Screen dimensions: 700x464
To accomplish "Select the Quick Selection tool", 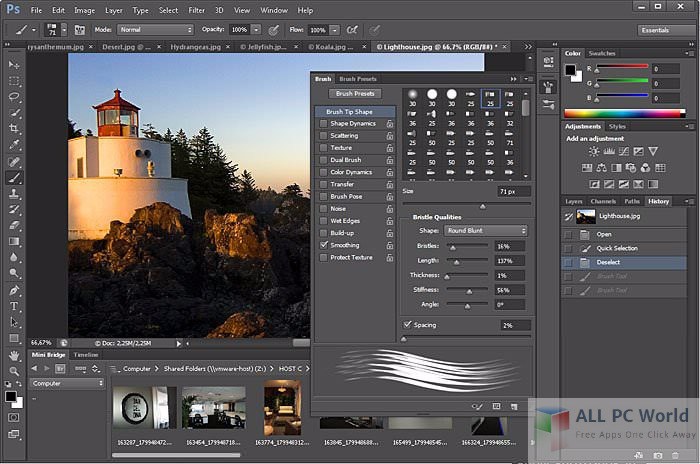I will [14, 113].
